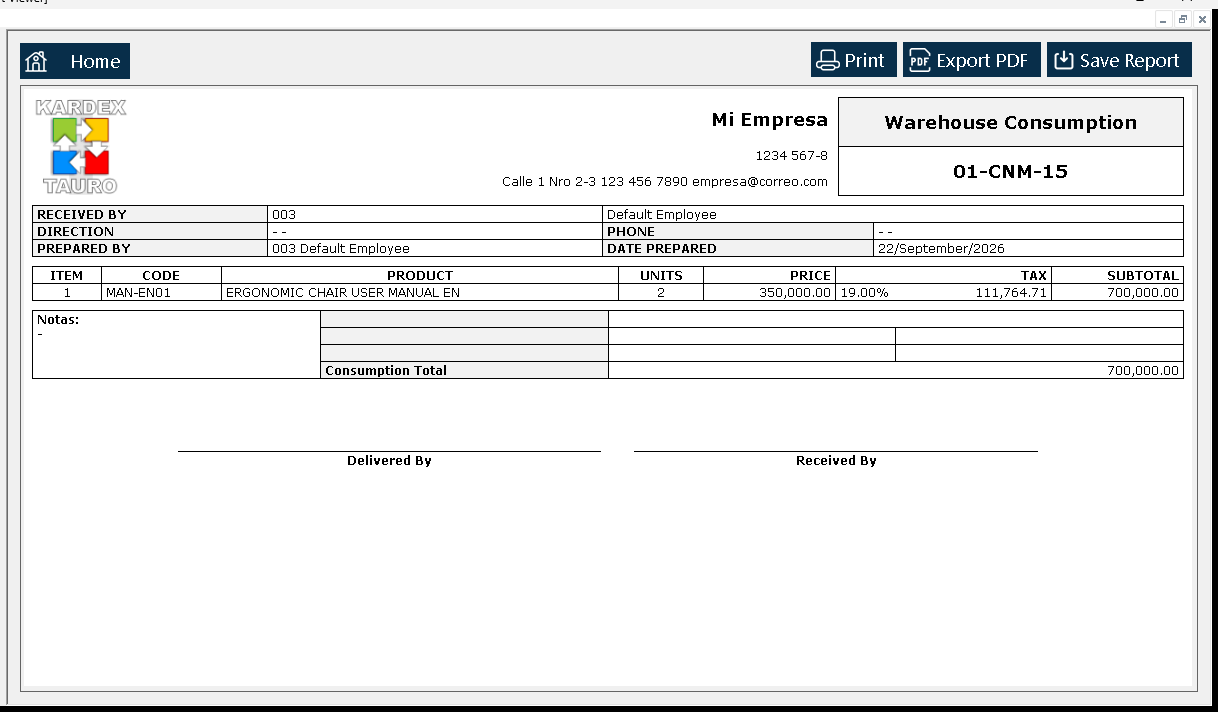The width and height of the screenshot is (1218, 712).
Task: Print the consumption report
Action: click(853, 60)
